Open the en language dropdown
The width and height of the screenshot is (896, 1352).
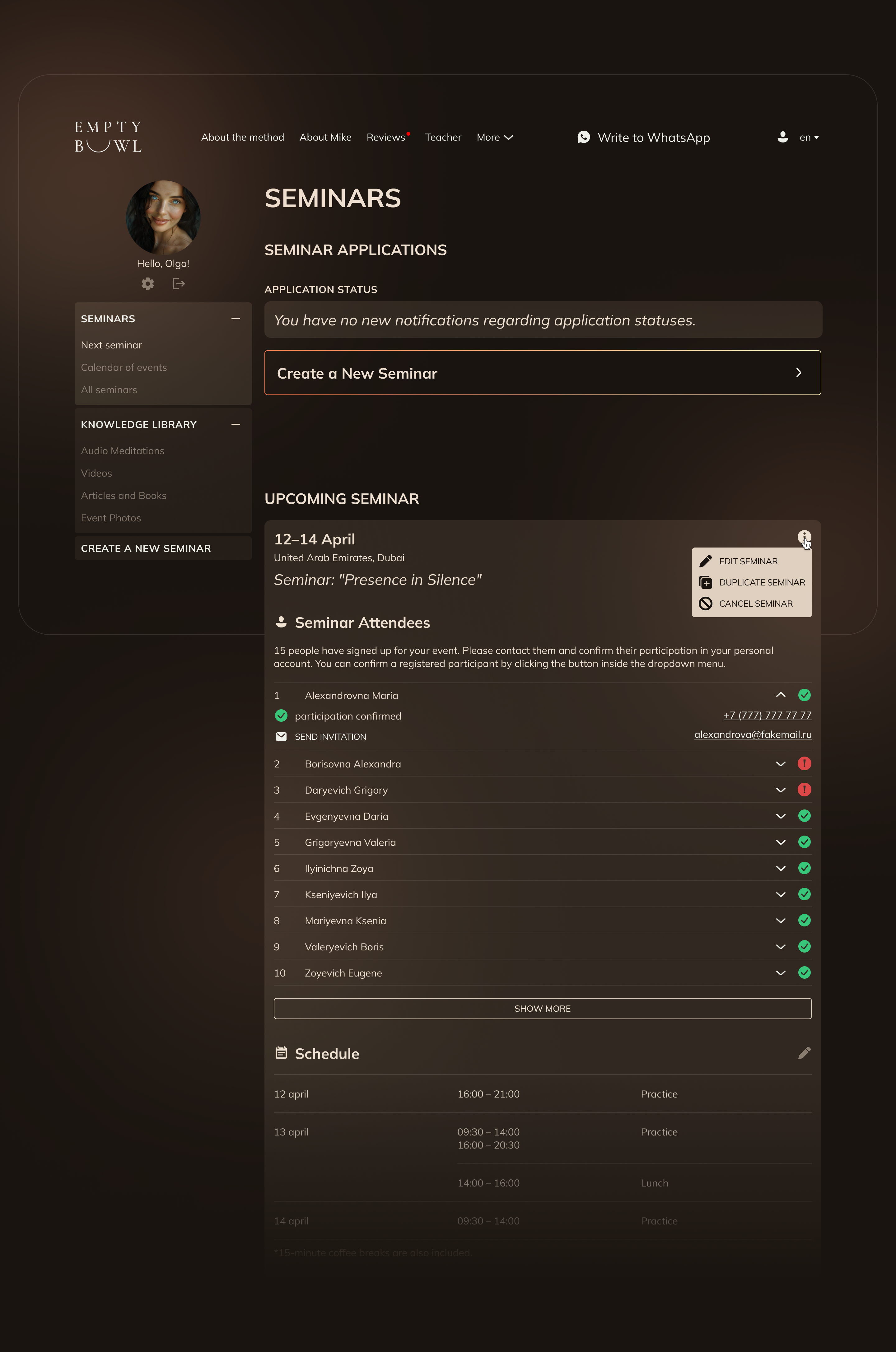[809, 137]
